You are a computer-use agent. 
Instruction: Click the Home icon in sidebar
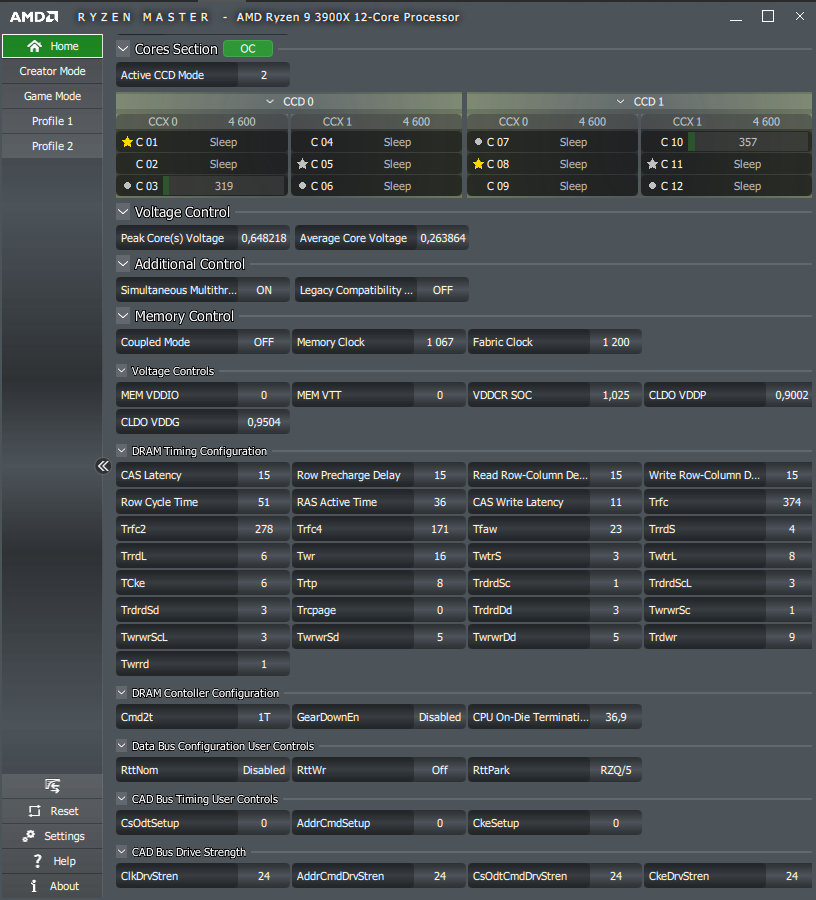tap(34, 46)
